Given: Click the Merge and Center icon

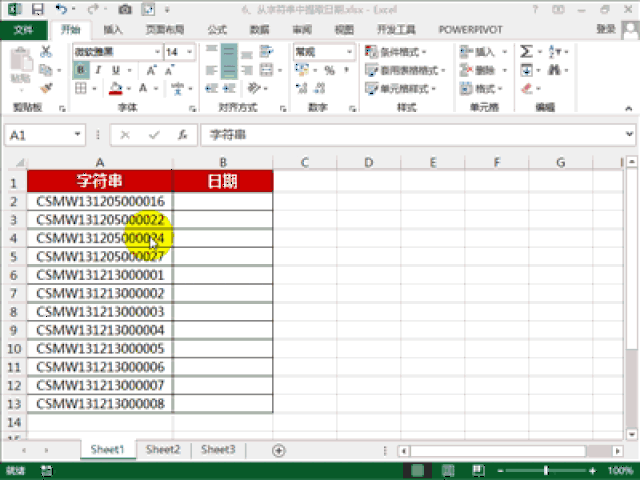Looking at the screenshot, I should (x=266, y=70).
